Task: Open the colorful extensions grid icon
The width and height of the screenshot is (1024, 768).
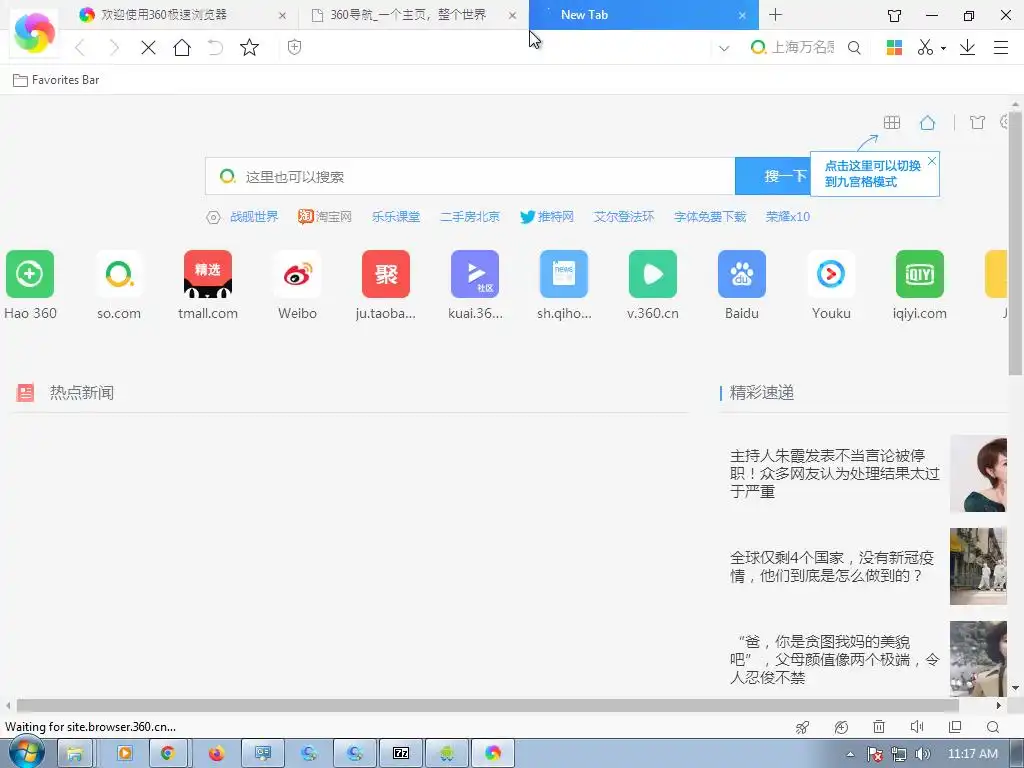Action: click(x=894, y=48)
